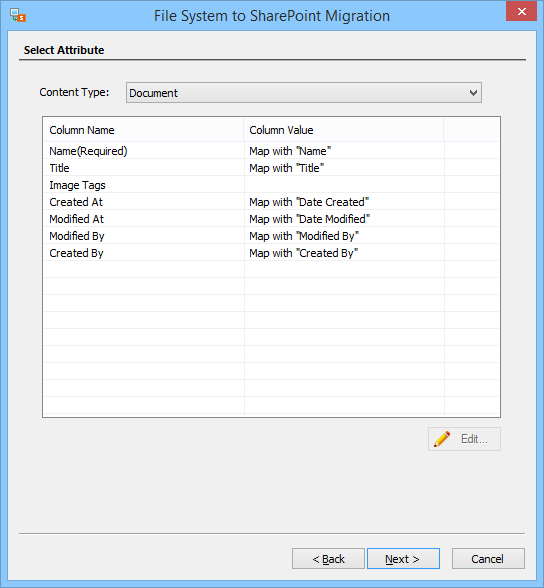Click the Column Name header

(x=143, y=130)
